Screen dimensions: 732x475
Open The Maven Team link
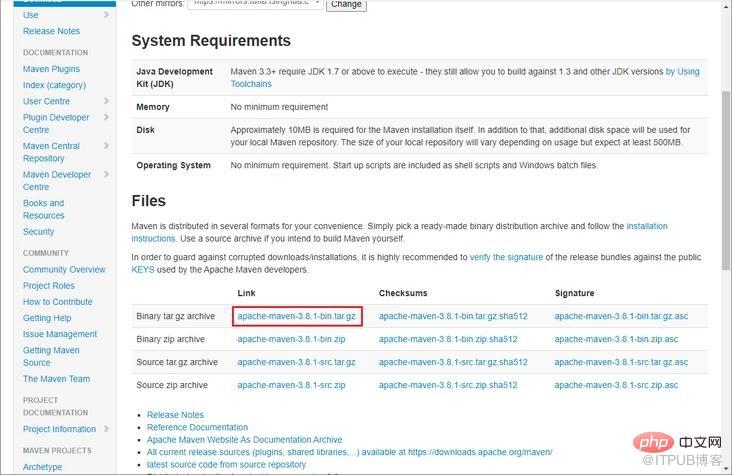click(56, 379)
